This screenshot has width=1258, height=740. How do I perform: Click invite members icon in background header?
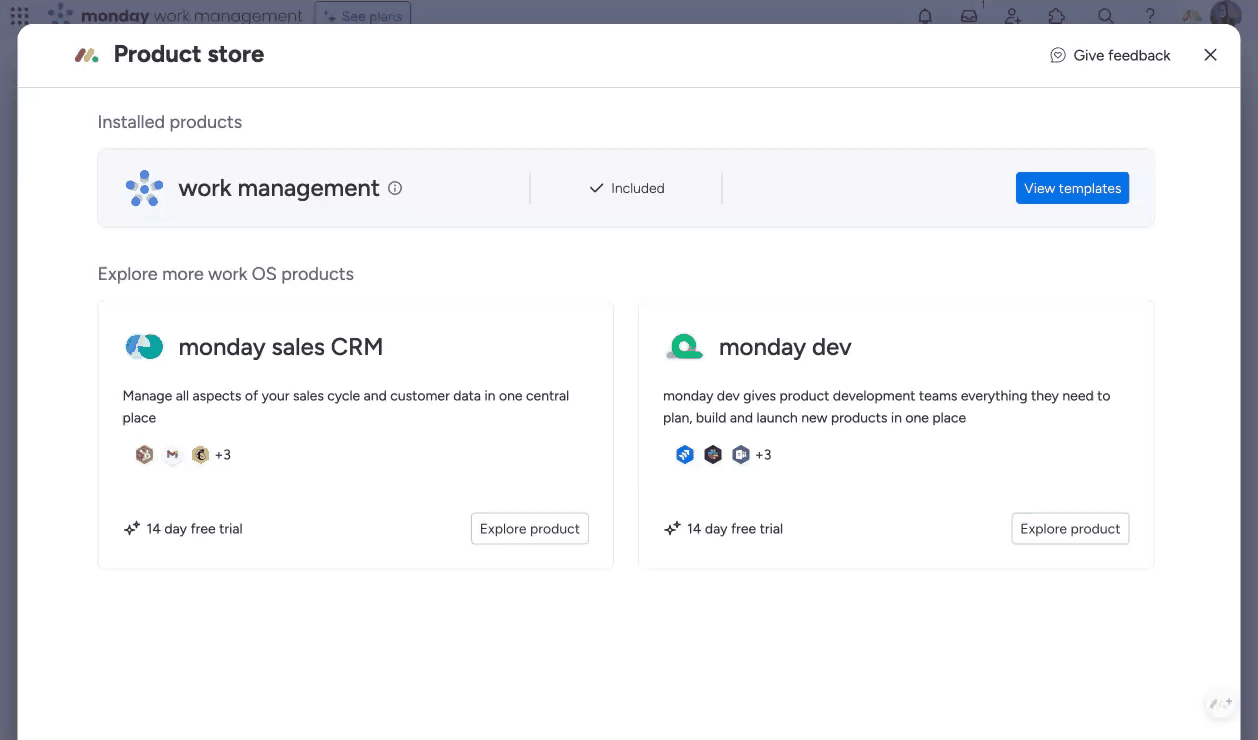click(1013, 16)
